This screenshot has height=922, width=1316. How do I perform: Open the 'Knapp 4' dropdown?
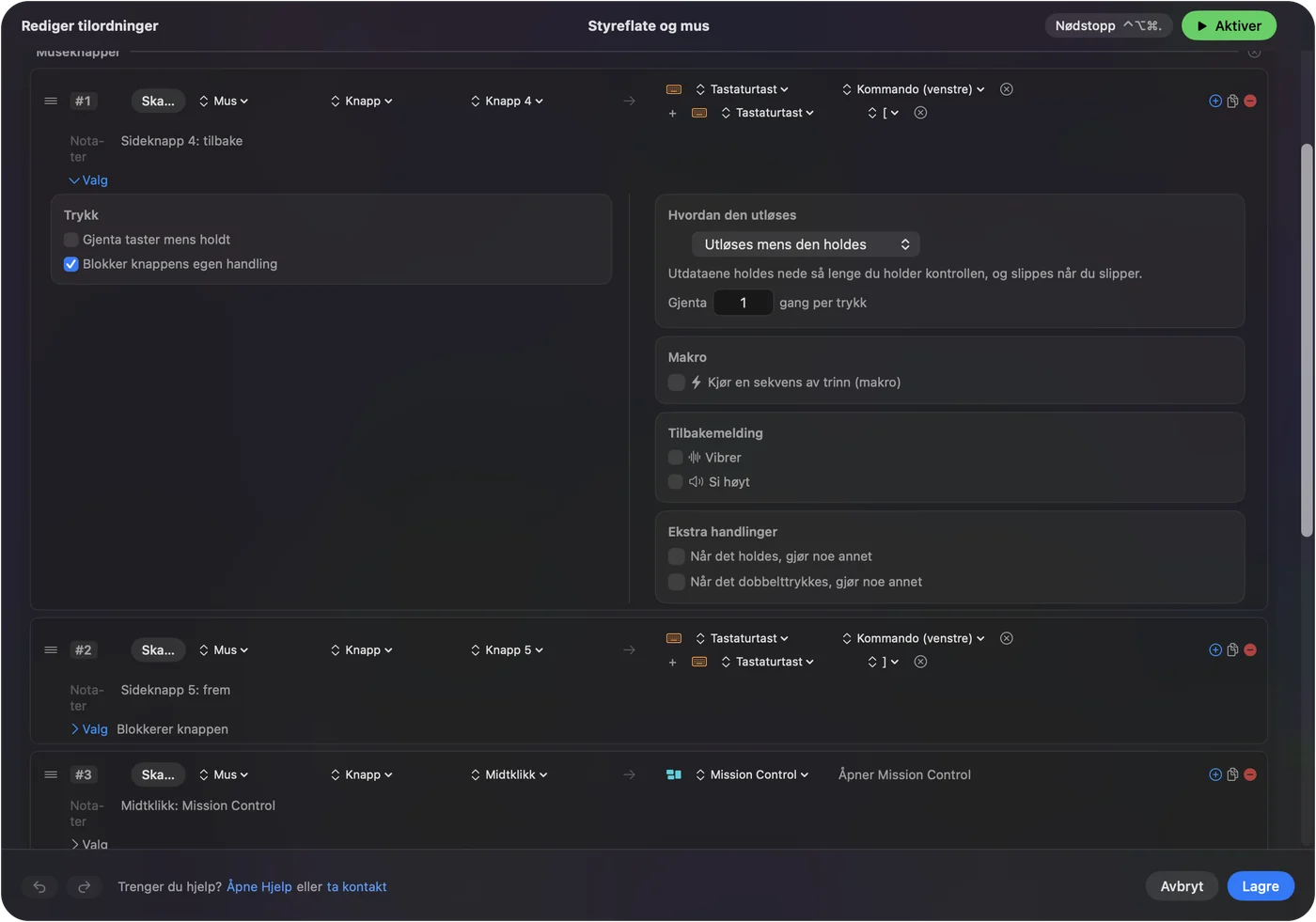[508, 101]
